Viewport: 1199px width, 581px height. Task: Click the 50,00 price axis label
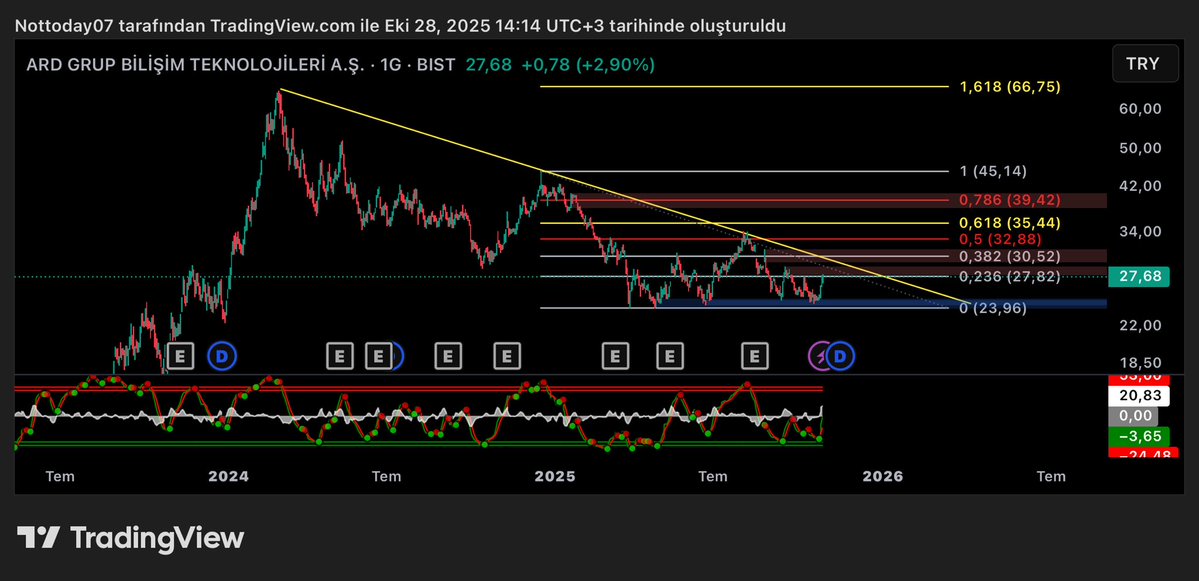pos(1139,148)
